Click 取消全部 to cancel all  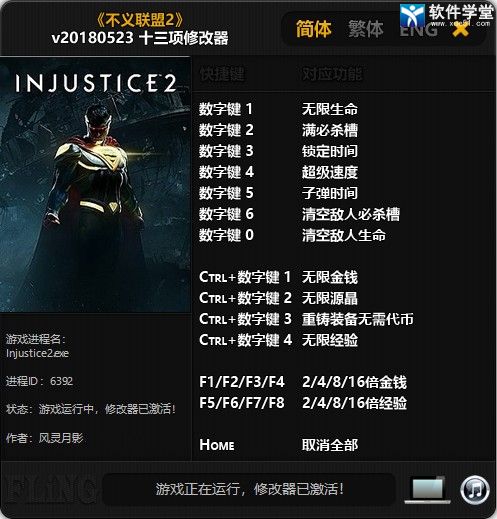(x=330, y=445)
